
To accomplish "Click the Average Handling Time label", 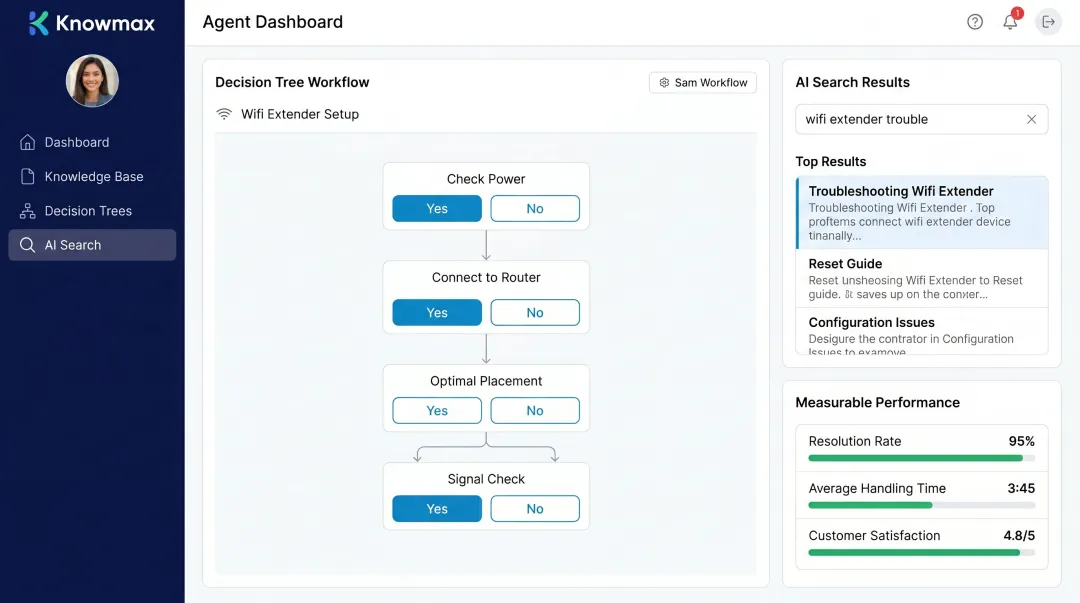I will (877, 488).
